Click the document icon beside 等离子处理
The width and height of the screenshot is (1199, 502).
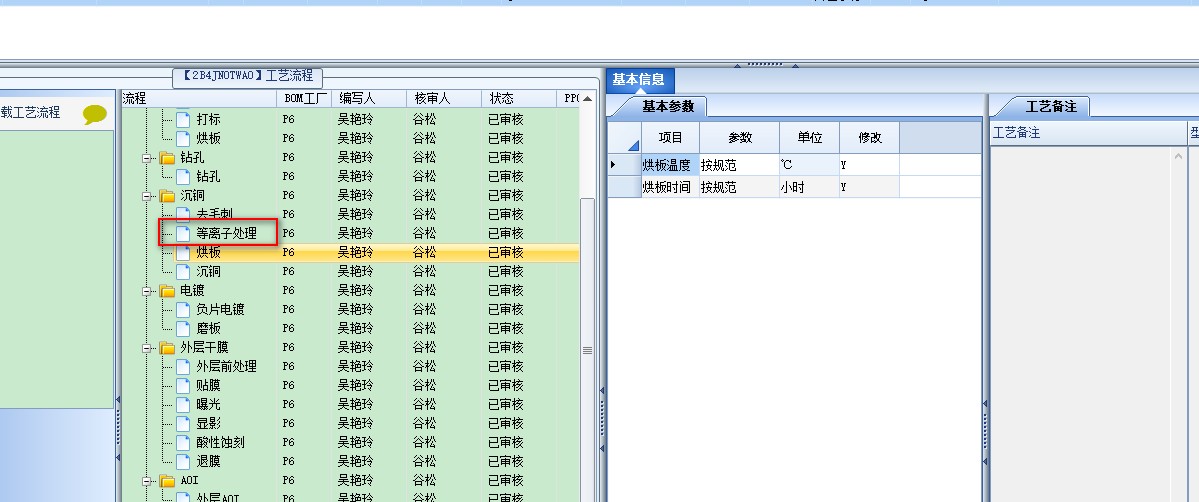coord(183,233)
